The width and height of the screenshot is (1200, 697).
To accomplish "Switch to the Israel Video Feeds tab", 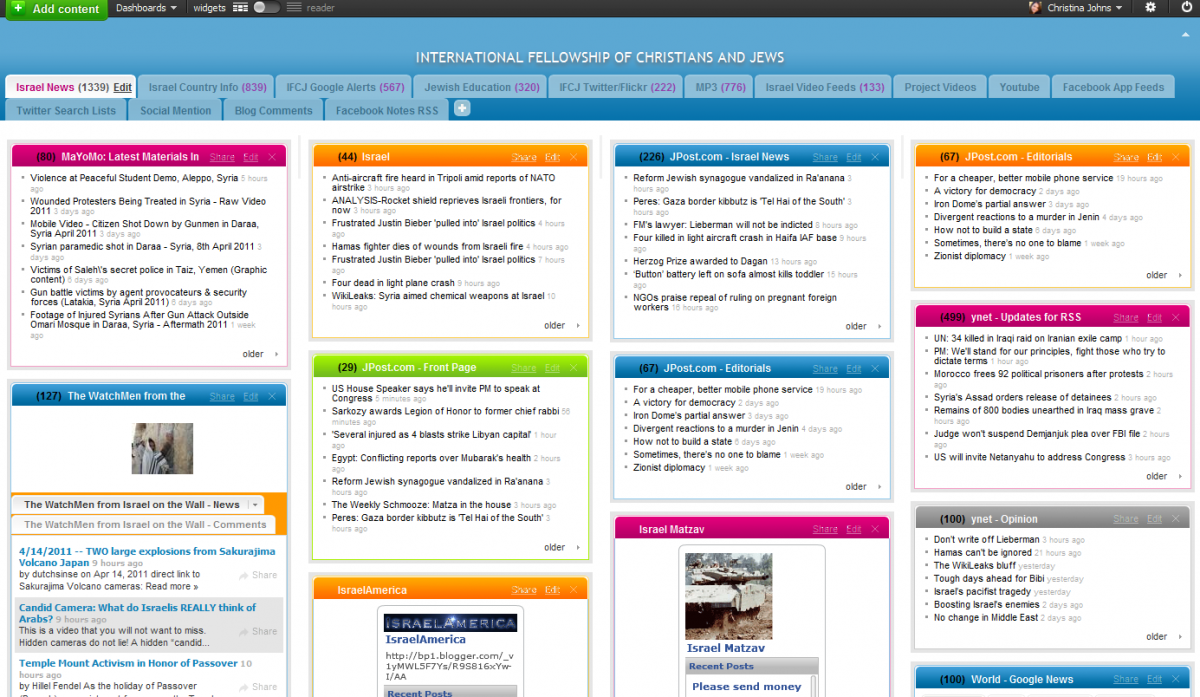I will point(824,87).
